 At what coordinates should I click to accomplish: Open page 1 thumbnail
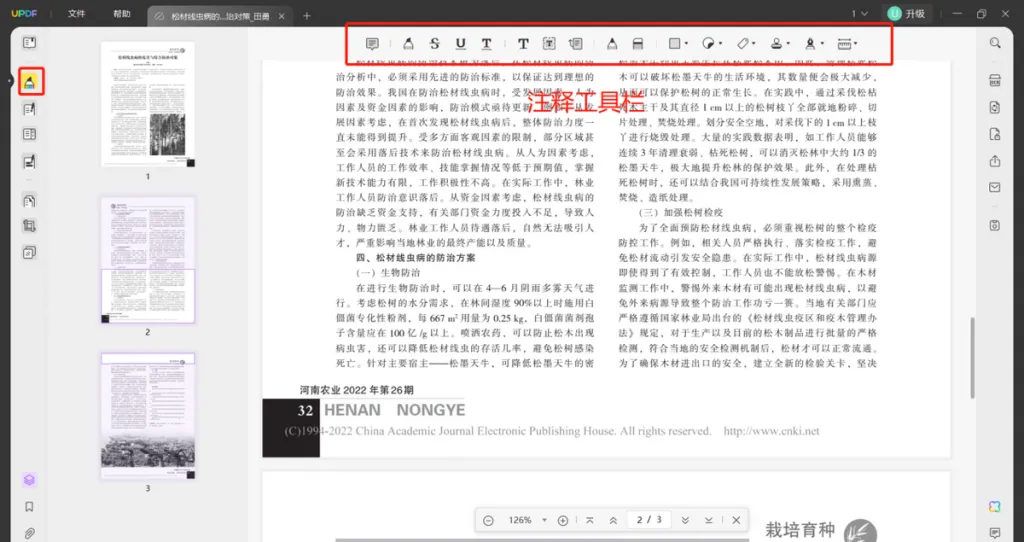(148, 104)
